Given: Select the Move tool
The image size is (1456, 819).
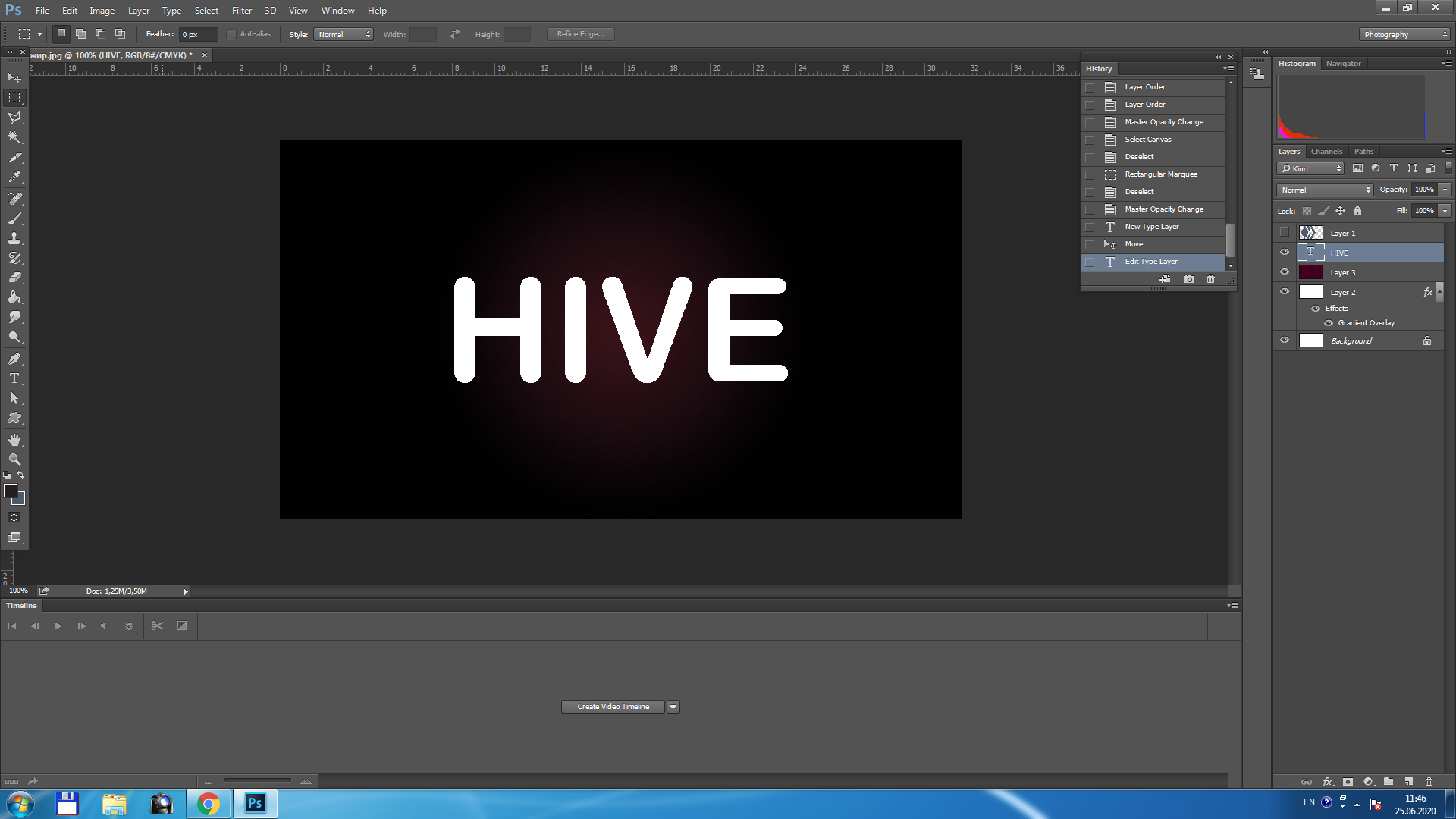Looking at the screenshot, I should (x=14, y=77).
